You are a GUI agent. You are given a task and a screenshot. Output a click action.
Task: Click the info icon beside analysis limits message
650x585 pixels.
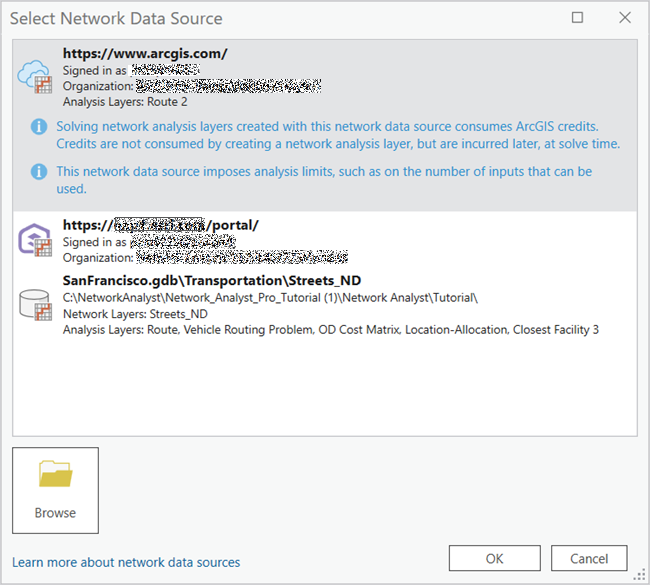[x=39, y=171]
